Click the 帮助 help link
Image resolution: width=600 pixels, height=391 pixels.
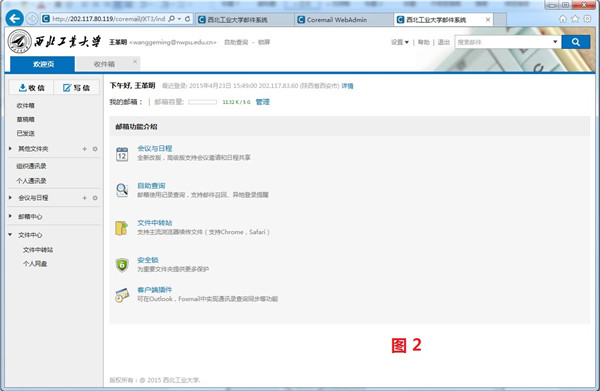tap(424, 42)
